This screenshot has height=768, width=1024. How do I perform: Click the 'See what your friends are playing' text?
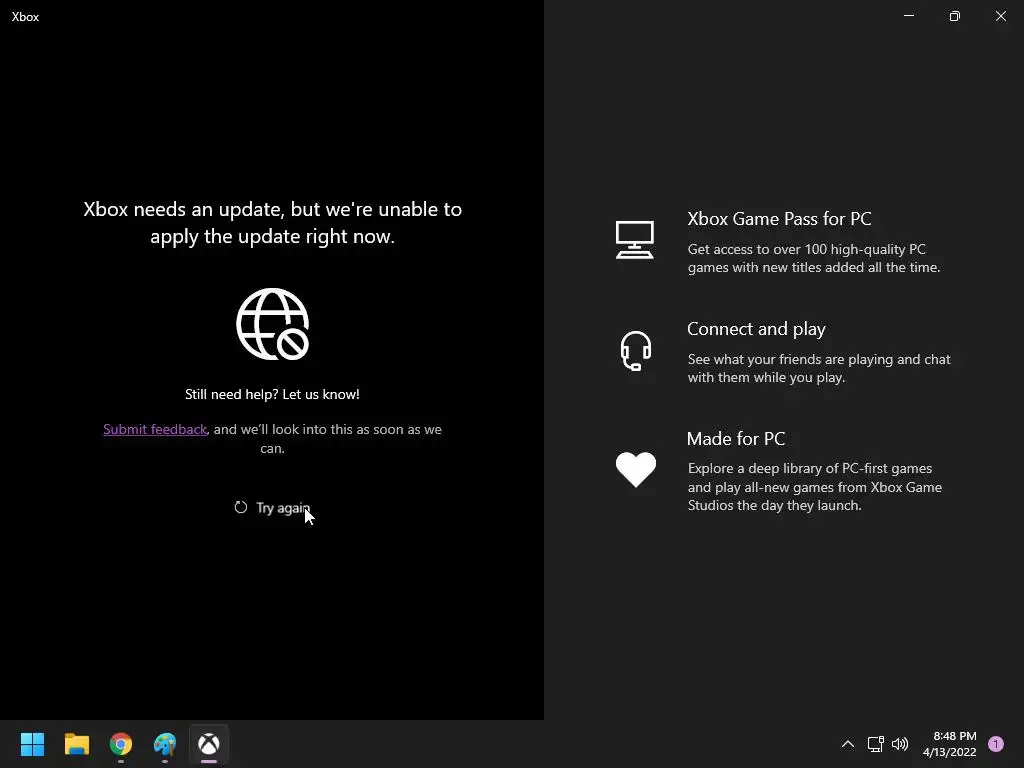coord(819,368)
